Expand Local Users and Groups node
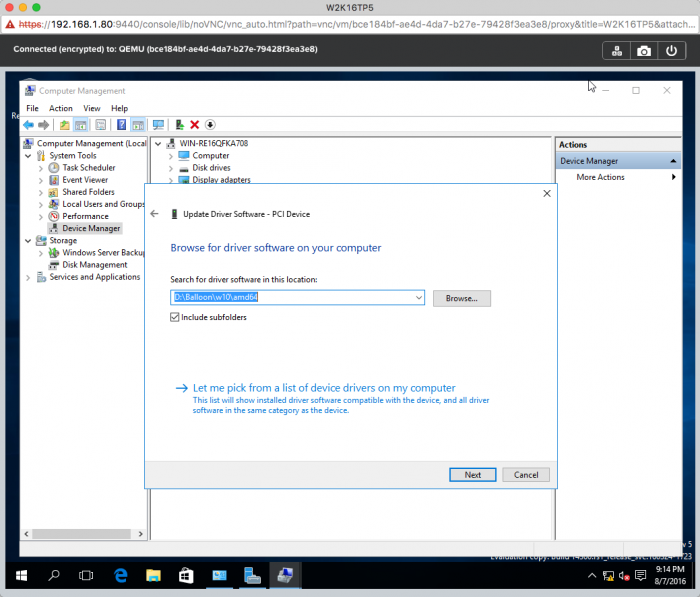700x597 pixels. point(41,205)
